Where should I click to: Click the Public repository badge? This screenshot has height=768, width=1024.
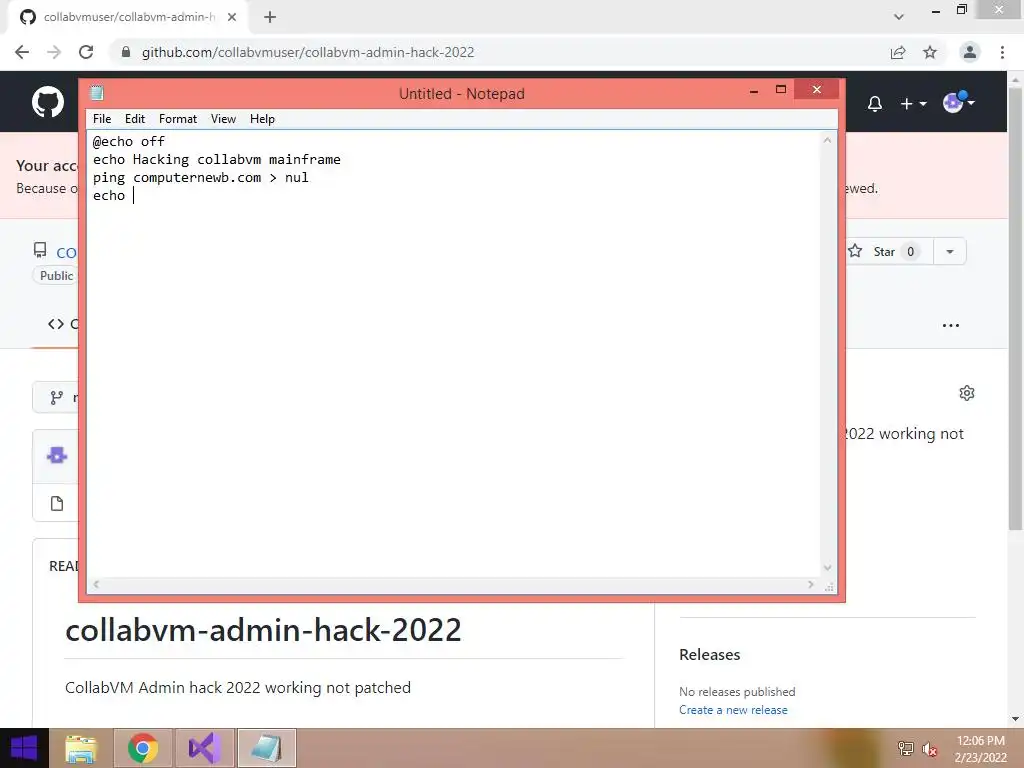pyautogui.click(x=56, y=276)
